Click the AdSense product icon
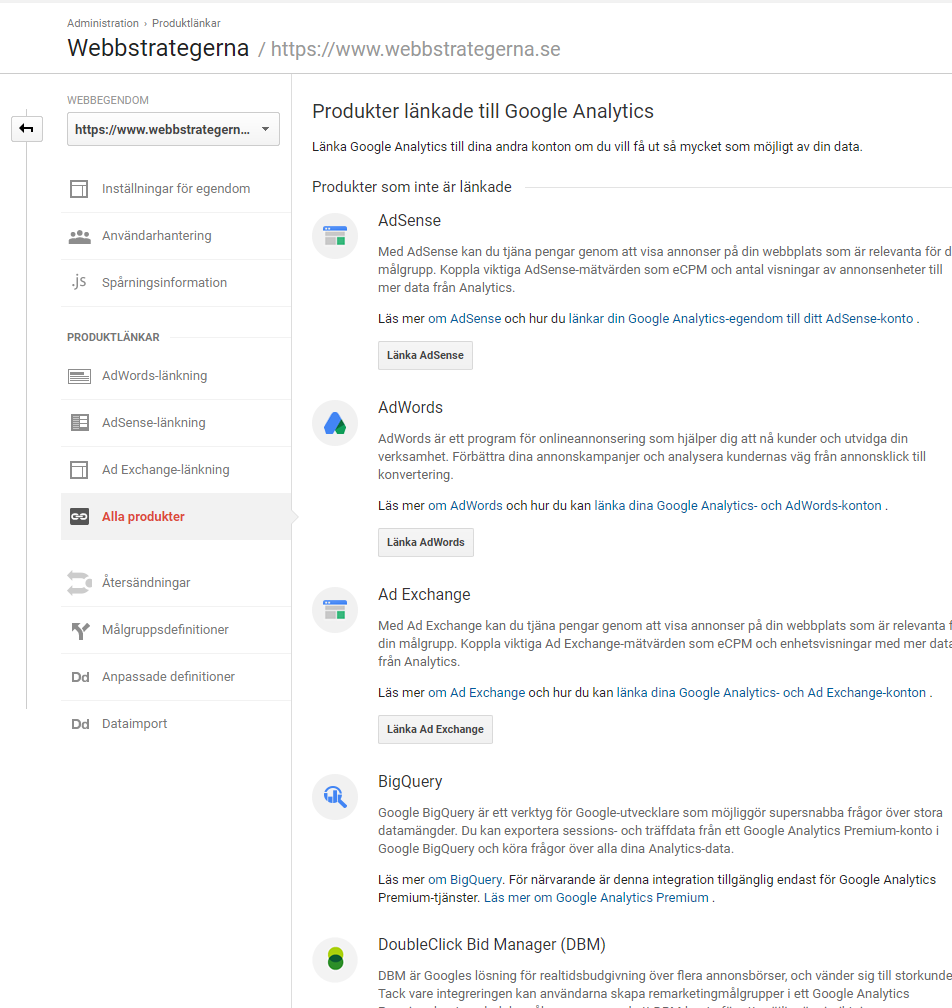This screenshot has width=952, height=1008. point(334,236)
